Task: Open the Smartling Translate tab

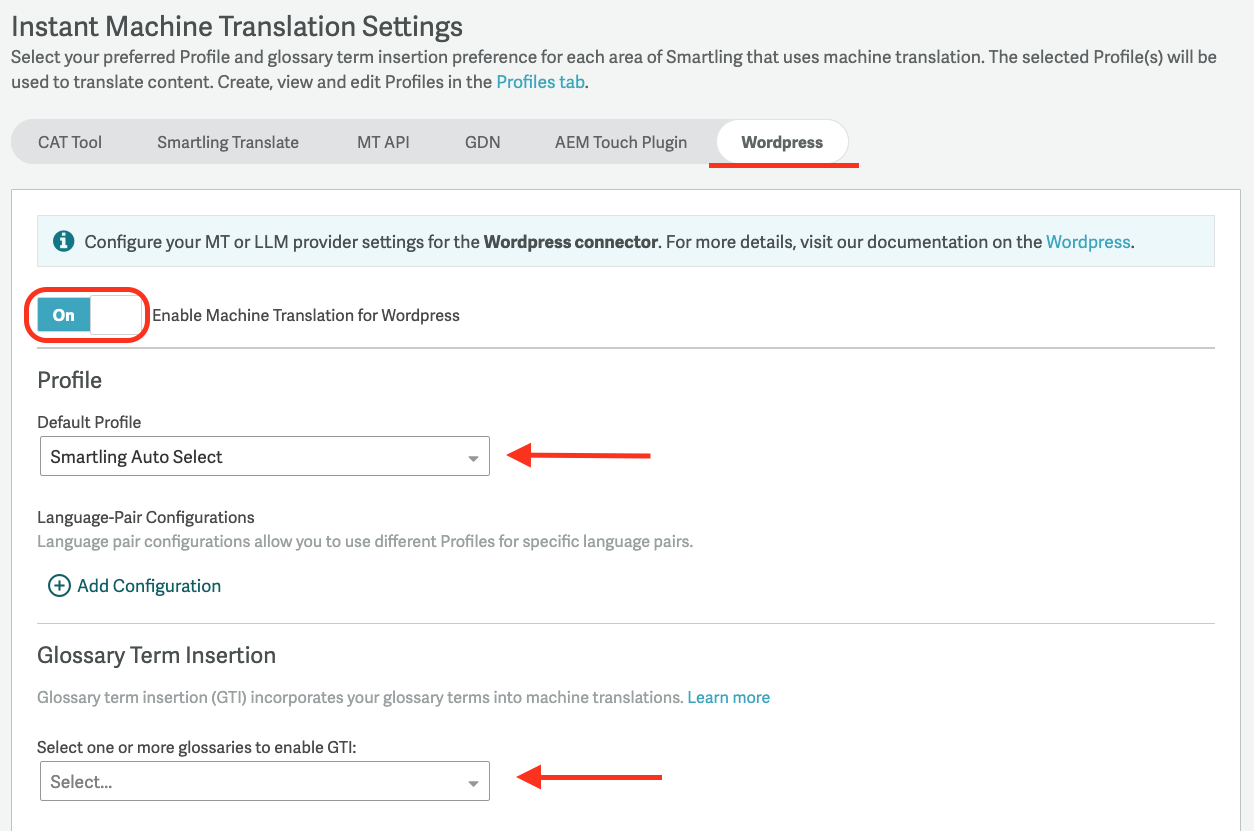Action: click(227, 142)
